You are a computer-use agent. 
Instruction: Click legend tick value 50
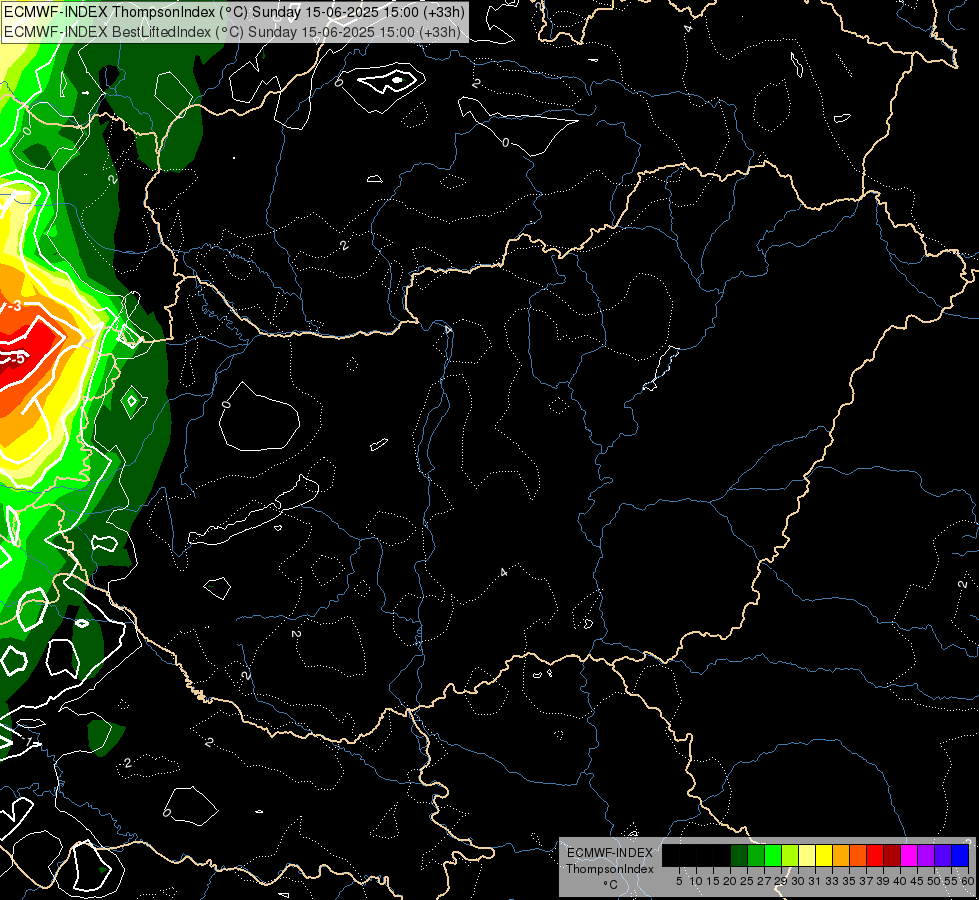934,881
